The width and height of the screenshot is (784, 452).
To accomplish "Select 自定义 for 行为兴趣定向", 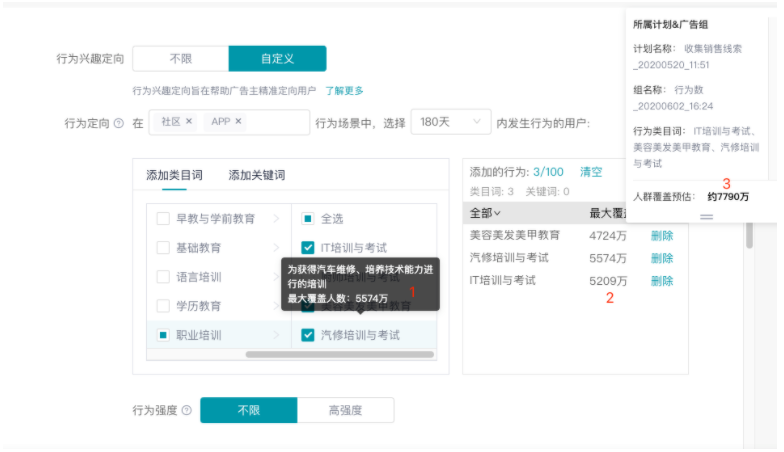I will click(278, 58).
